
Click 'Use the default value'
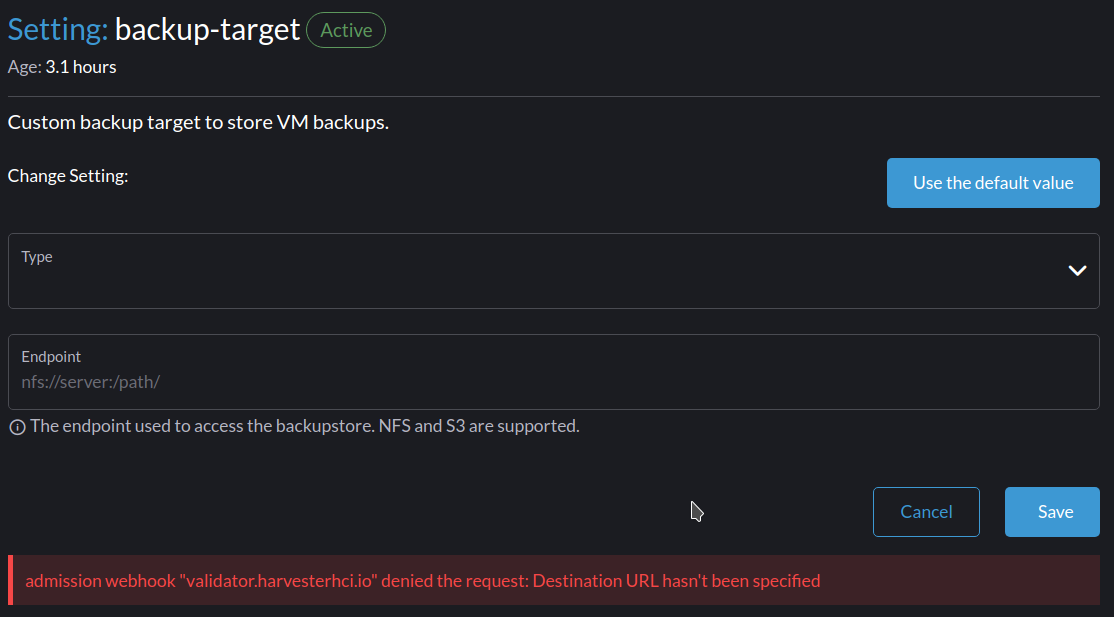(992, 182)
